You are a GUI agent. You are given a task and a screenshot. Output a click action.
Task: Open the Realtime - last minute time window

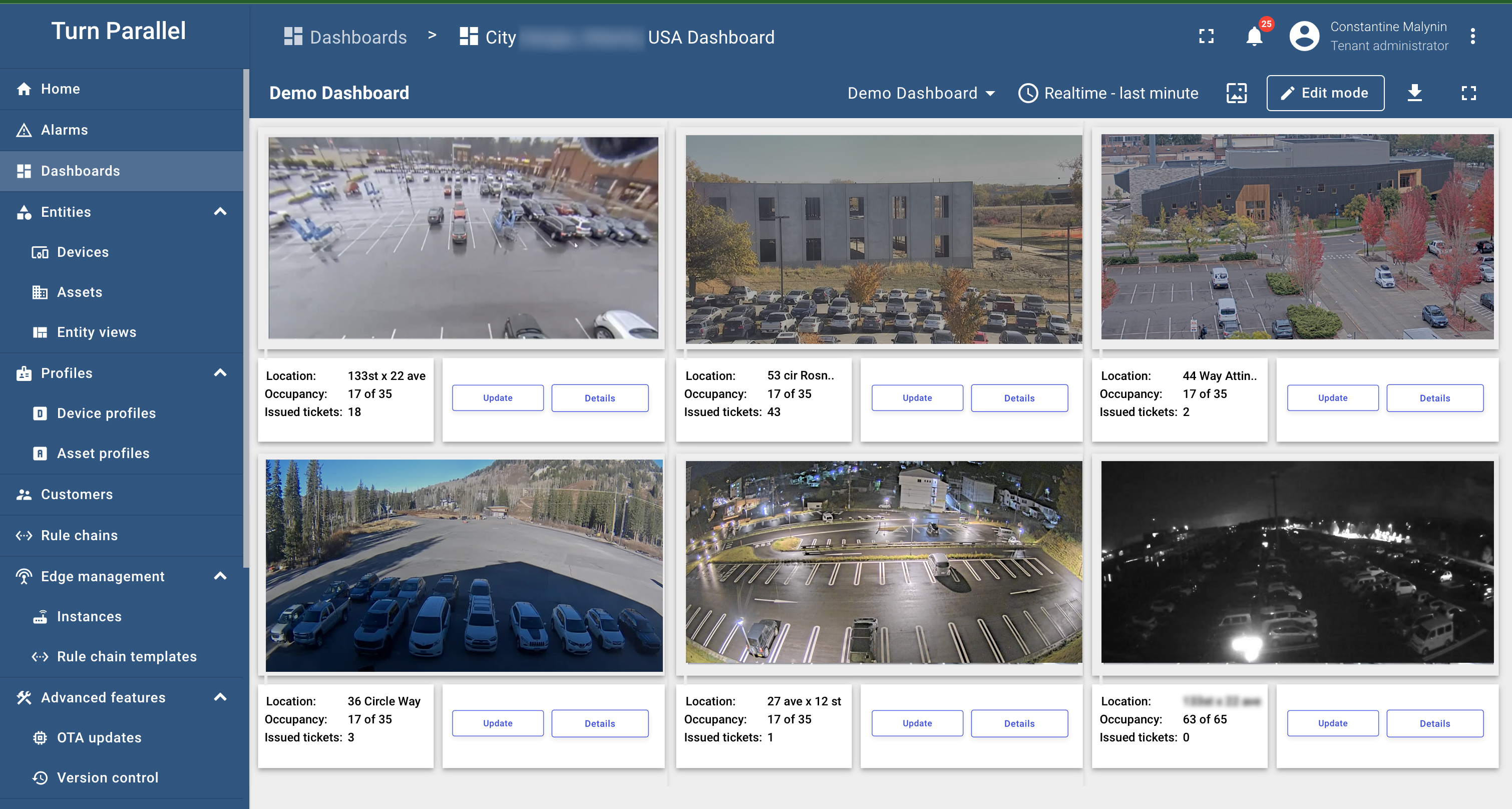point(1108,93)
